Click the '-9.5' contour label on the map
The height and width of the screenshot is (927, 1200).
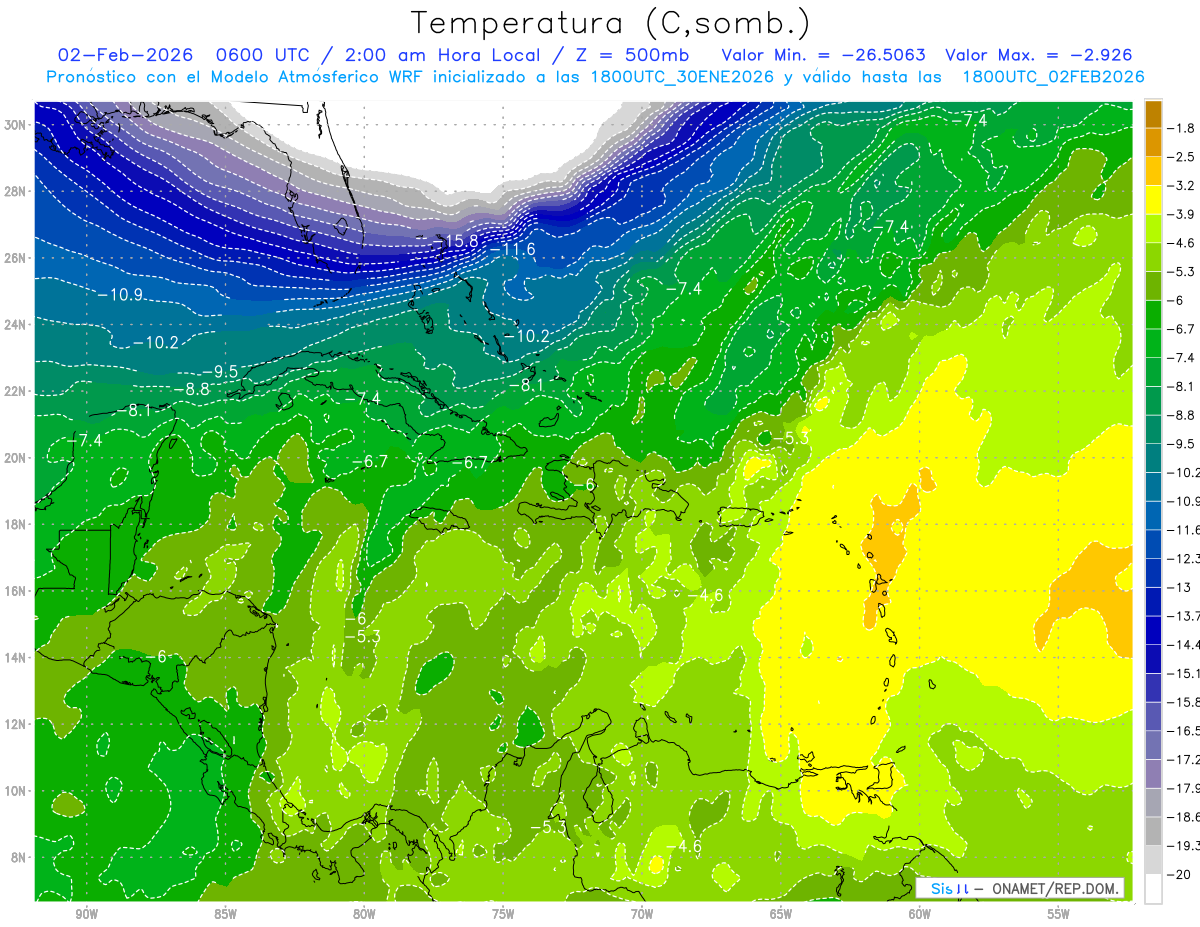(x=220, y=371)
